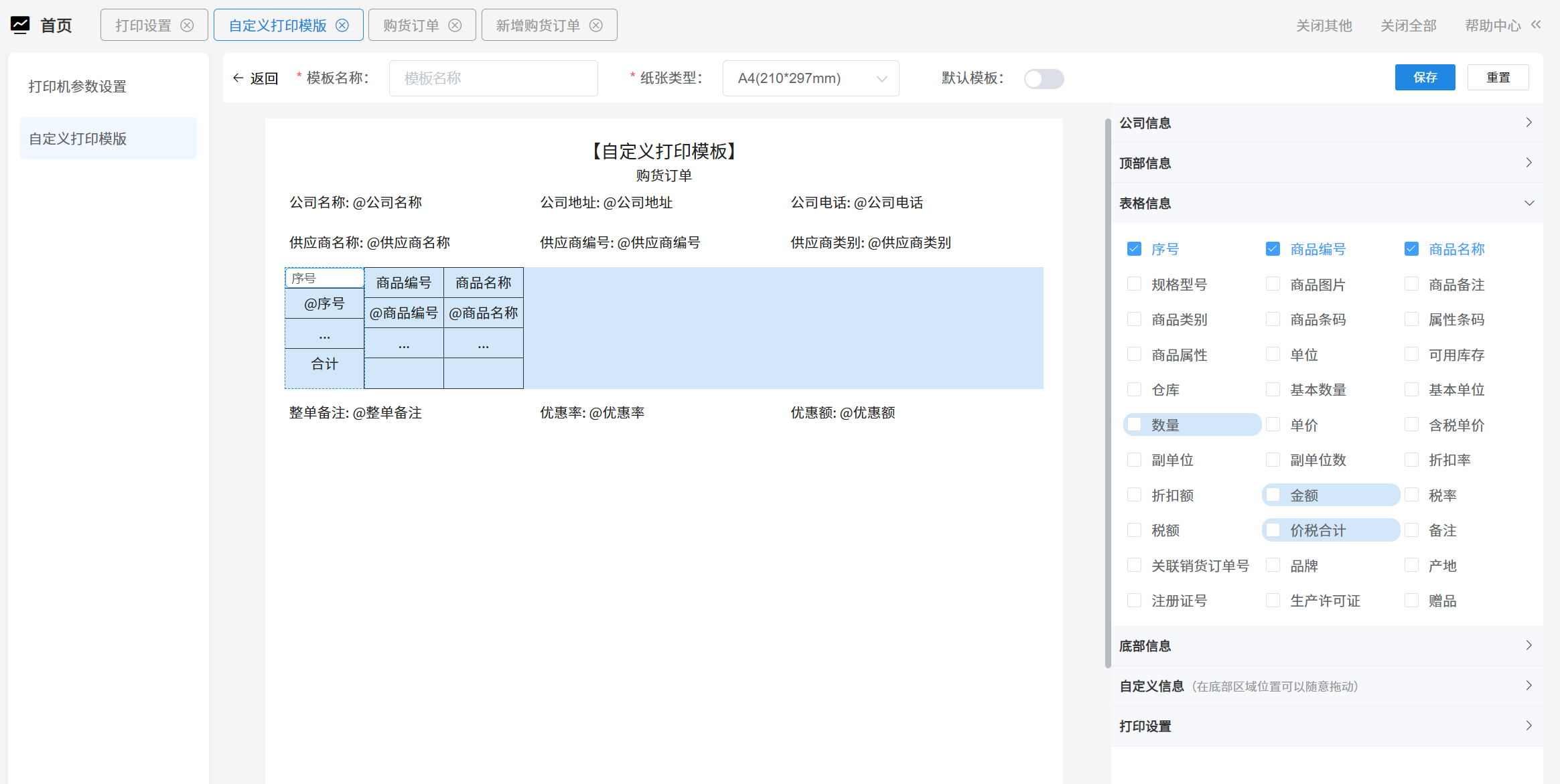Open 帮助中心
This screenshot has width=1560, height=784.
point(1492,25)
